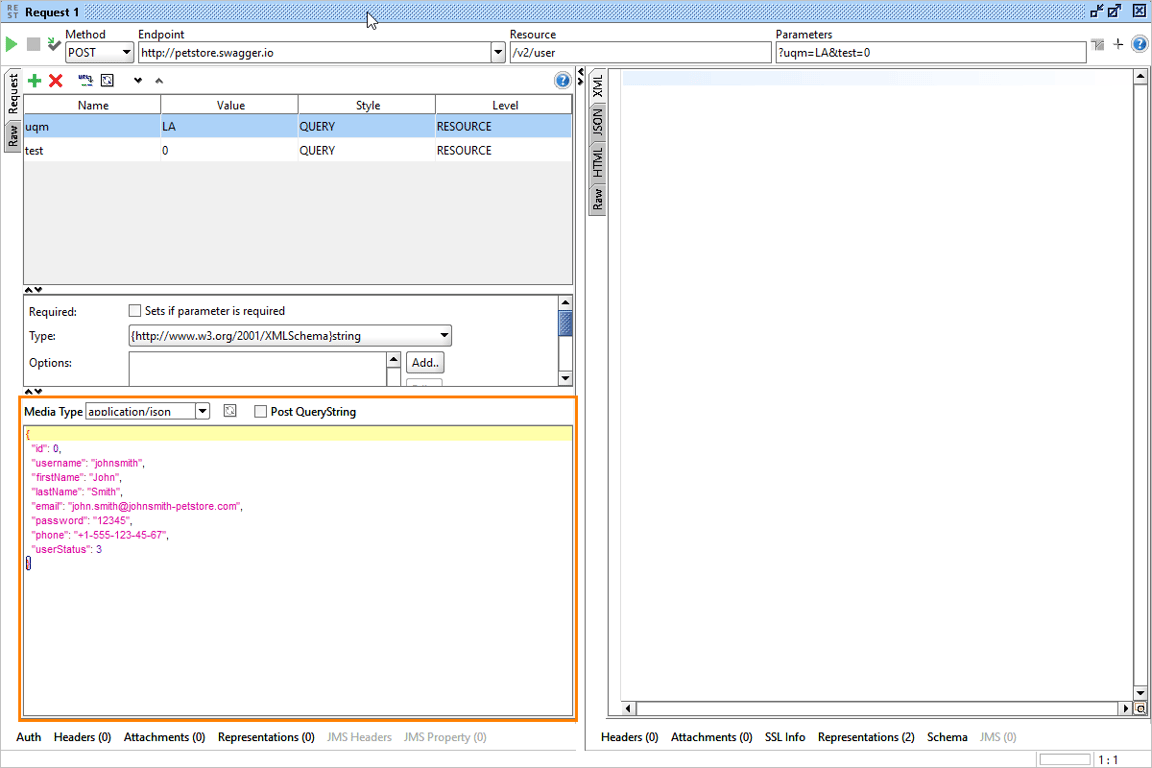Move selected parameter down
The image size is (1152, 768).
pyautogui.click(x=137, y=80)
